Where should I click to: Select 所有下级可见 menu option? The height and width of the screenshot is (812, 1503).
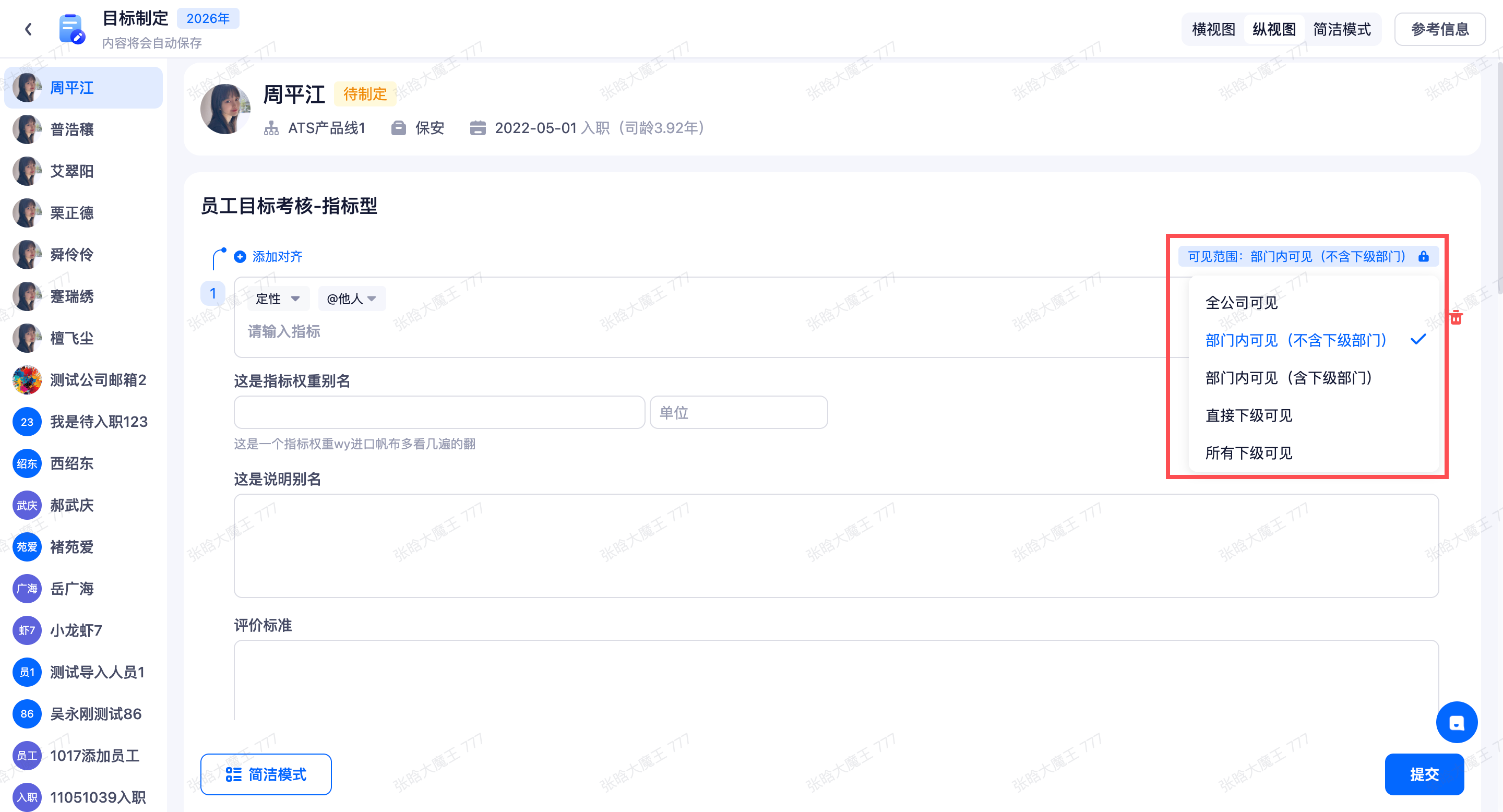click(x=1249, y=453)
